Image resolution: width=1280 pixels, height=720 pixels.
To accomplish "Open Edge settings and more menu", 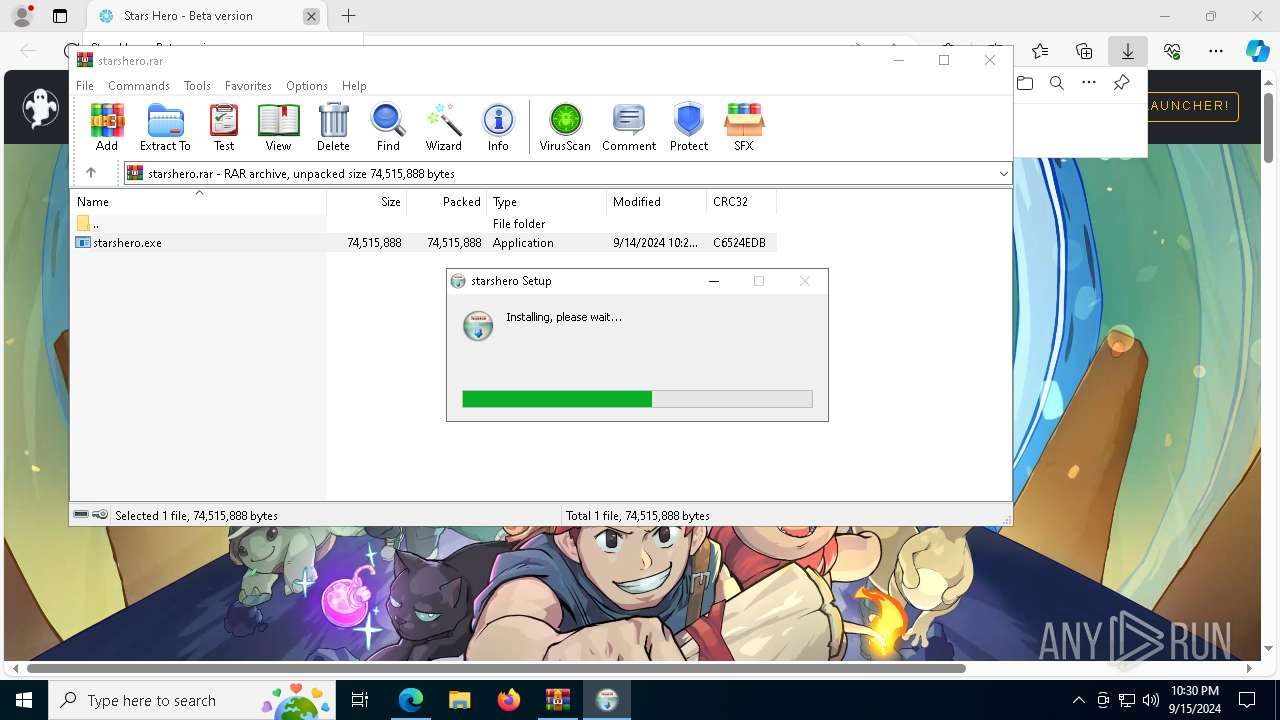I will click(x=1216, y=51).
